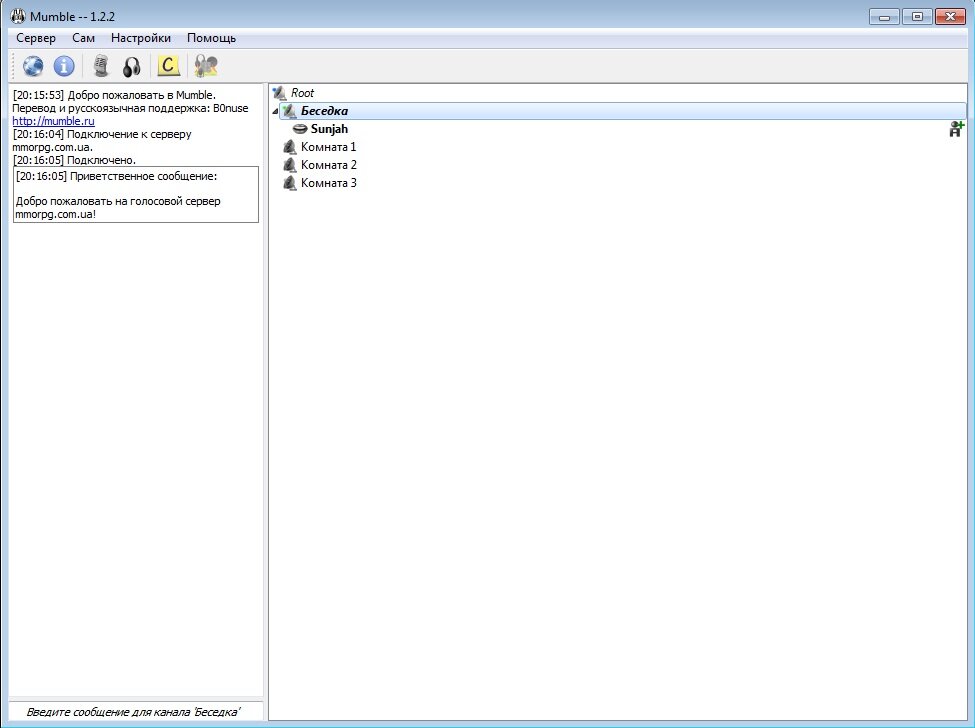The image size is (975, 728).
Task: Click the Root channel icon
Action: (x=279, y=93)
